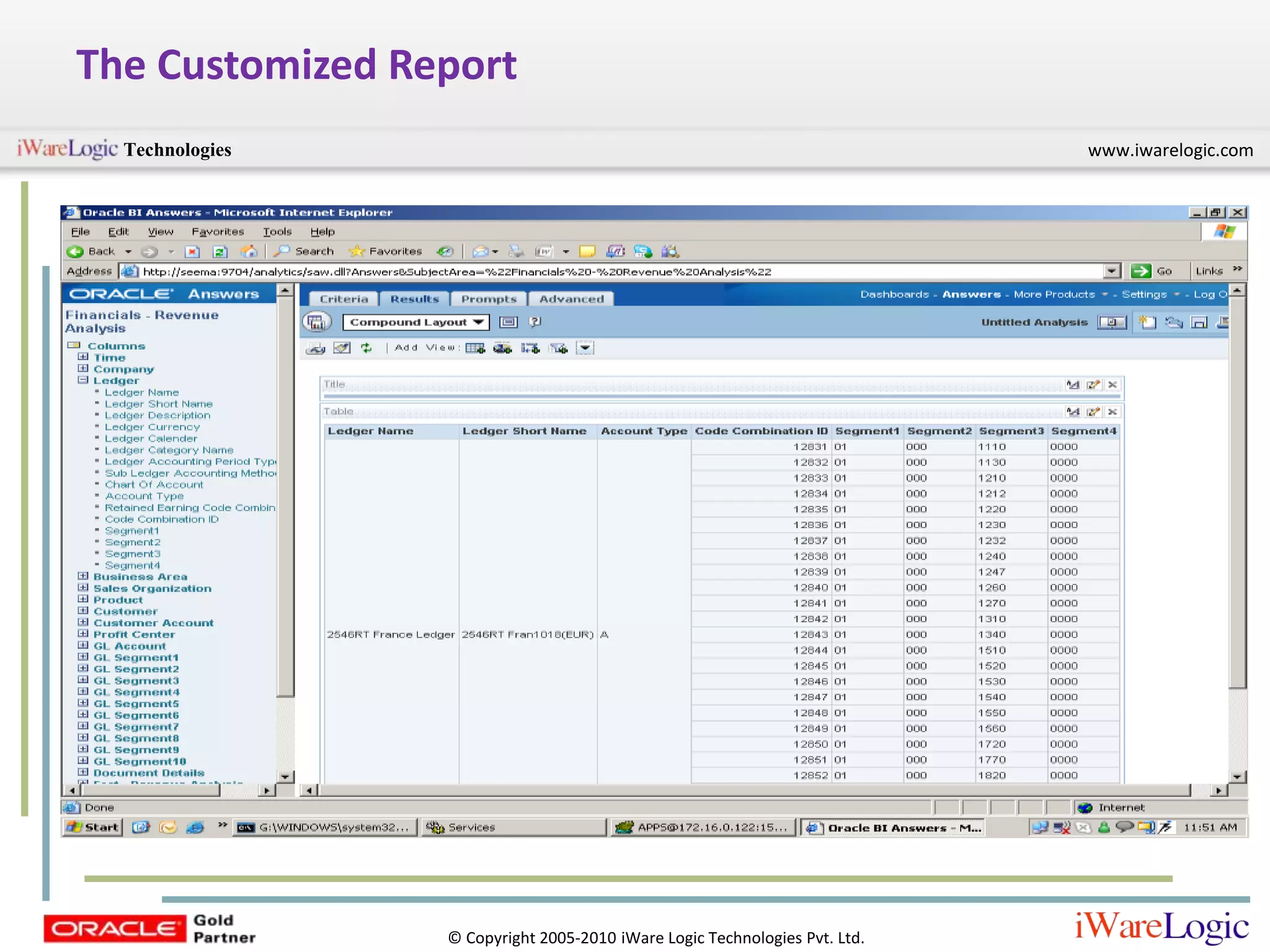Click the refresh results icon
1270x952 pixels.
click(x=366, y=348)
